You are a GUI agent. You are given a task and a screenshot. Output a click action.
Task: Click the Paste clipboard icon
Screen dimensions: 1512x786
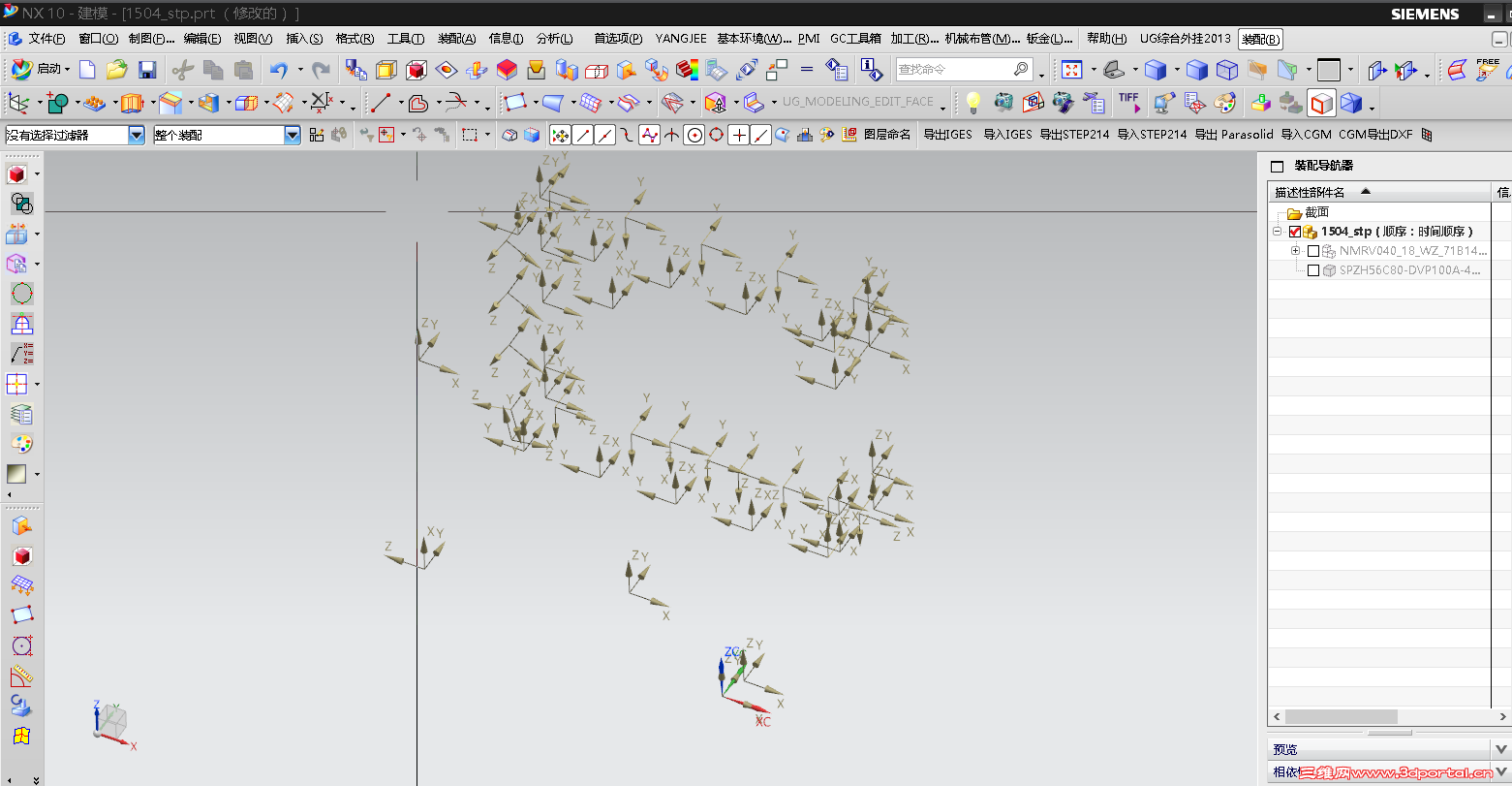click(x=243, y=69)
